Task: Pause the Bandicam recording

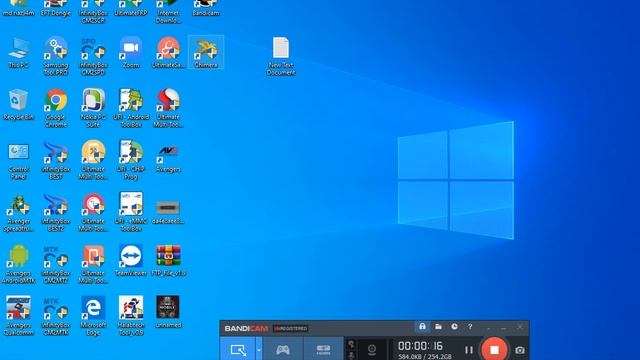Action: click(469, 350)
